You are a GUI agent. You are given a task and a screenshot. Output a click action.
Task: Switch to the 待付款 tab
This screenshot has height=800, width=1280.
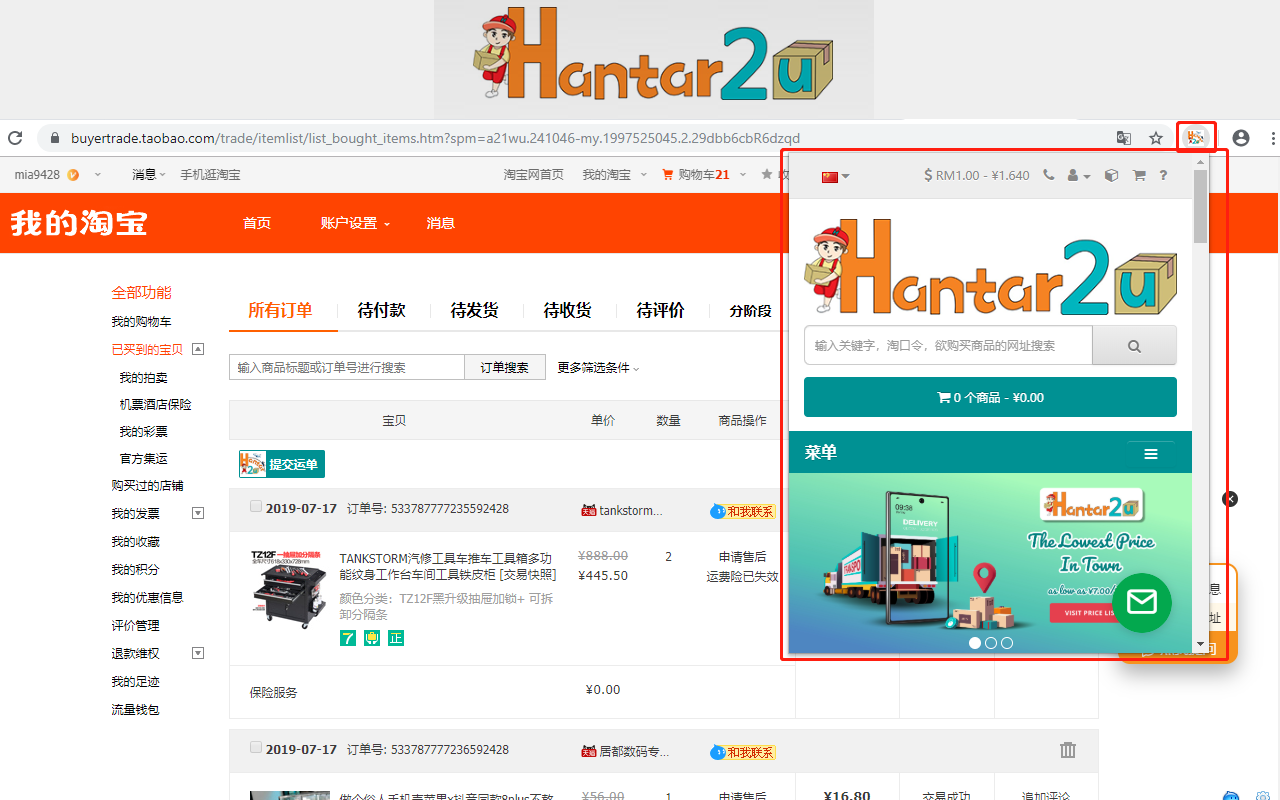click(x=382, y=310)
